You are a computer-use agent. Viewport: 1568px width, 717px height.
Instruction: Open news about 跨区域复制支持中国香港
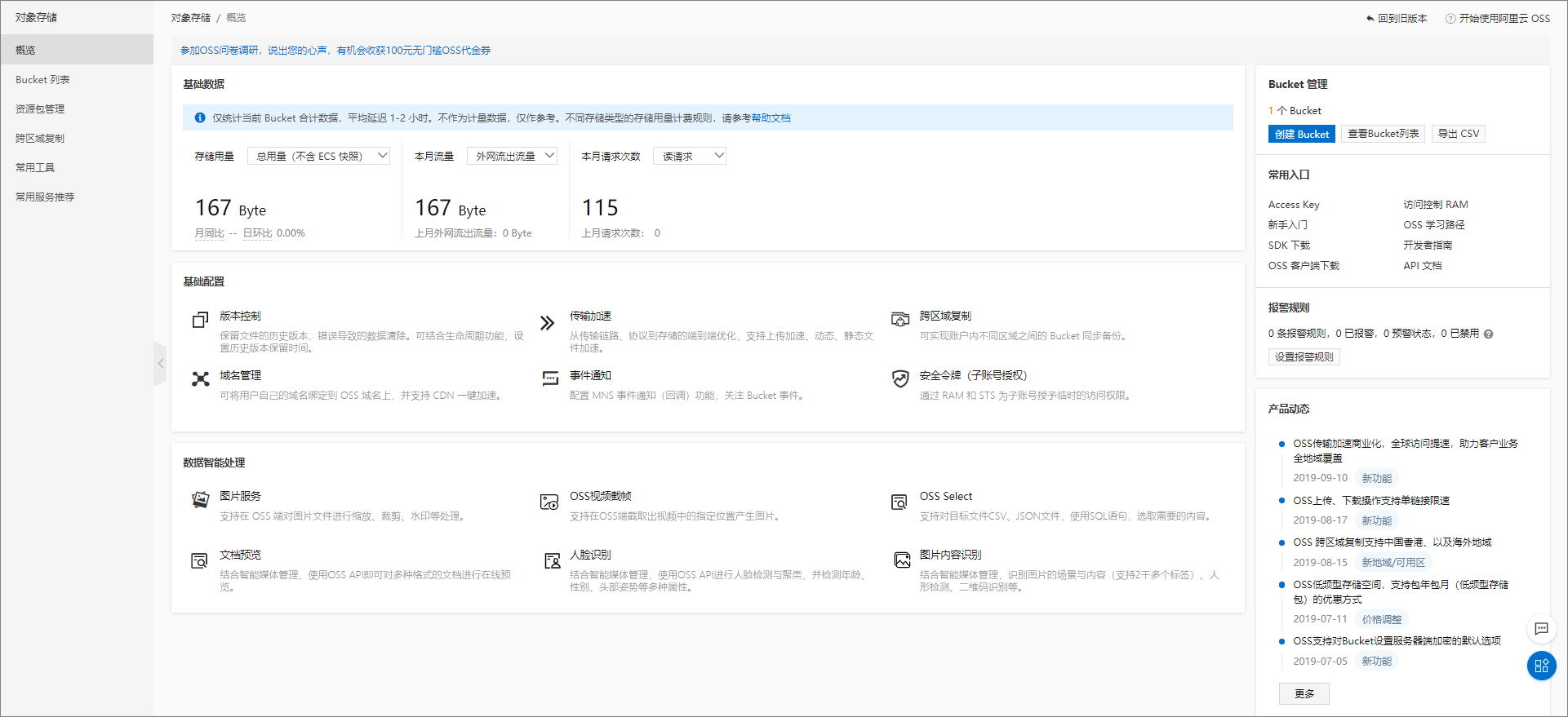tap(1392, 542)
